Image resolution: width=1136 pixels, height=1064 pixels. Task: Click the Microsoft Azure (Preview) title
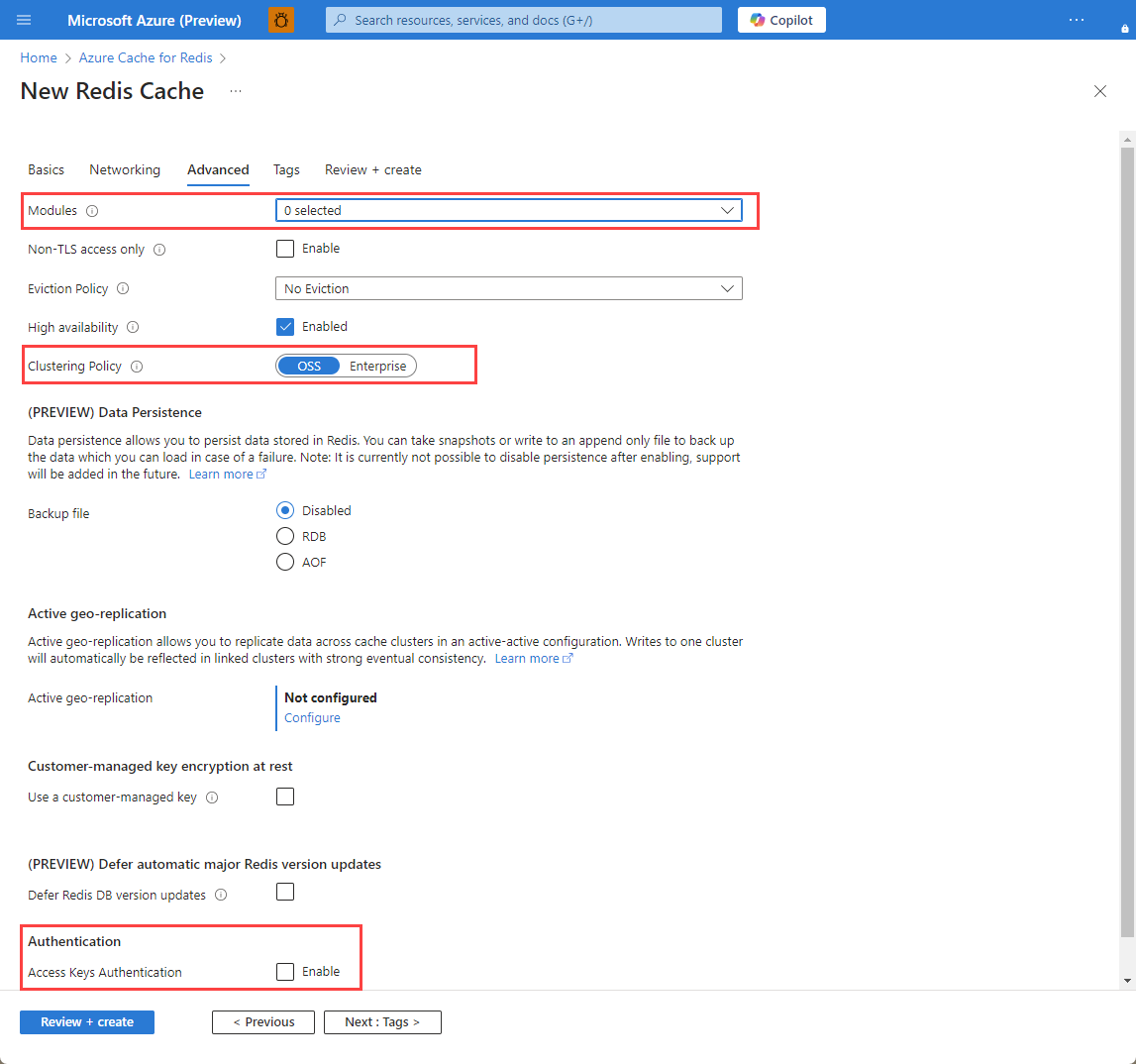155,20
